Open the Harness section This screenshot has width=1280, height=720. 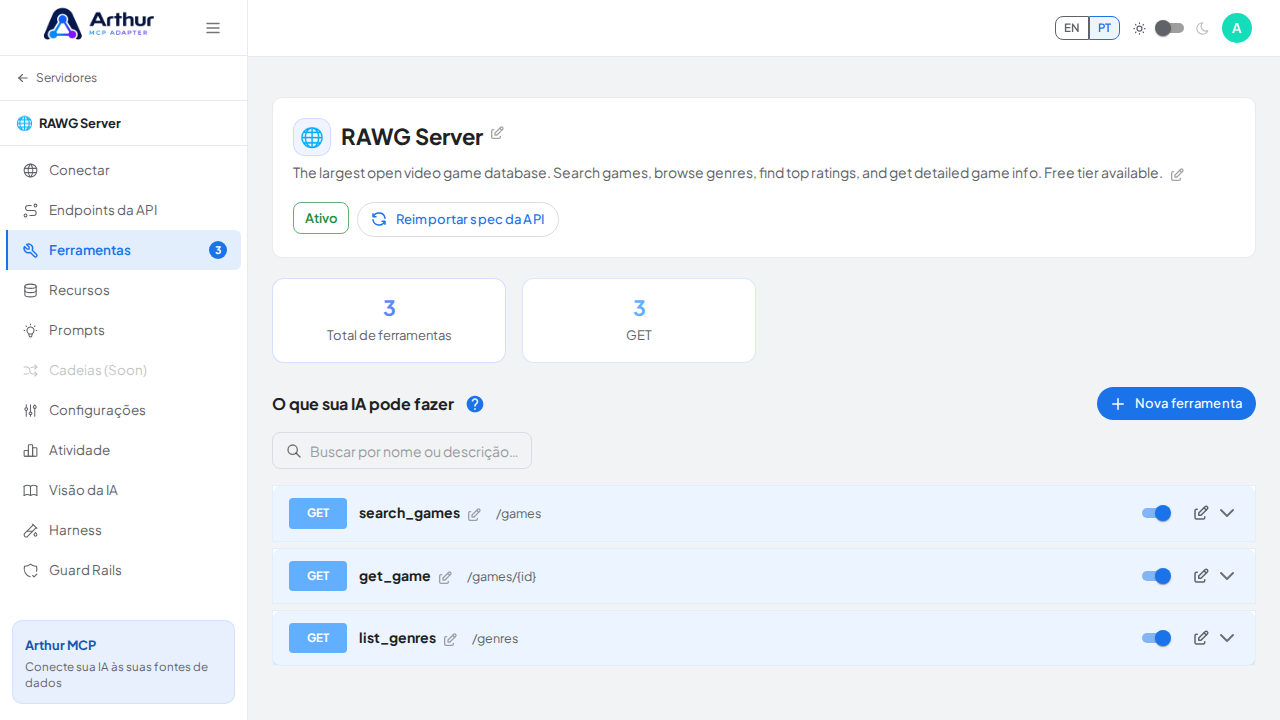tap(123, 530)
